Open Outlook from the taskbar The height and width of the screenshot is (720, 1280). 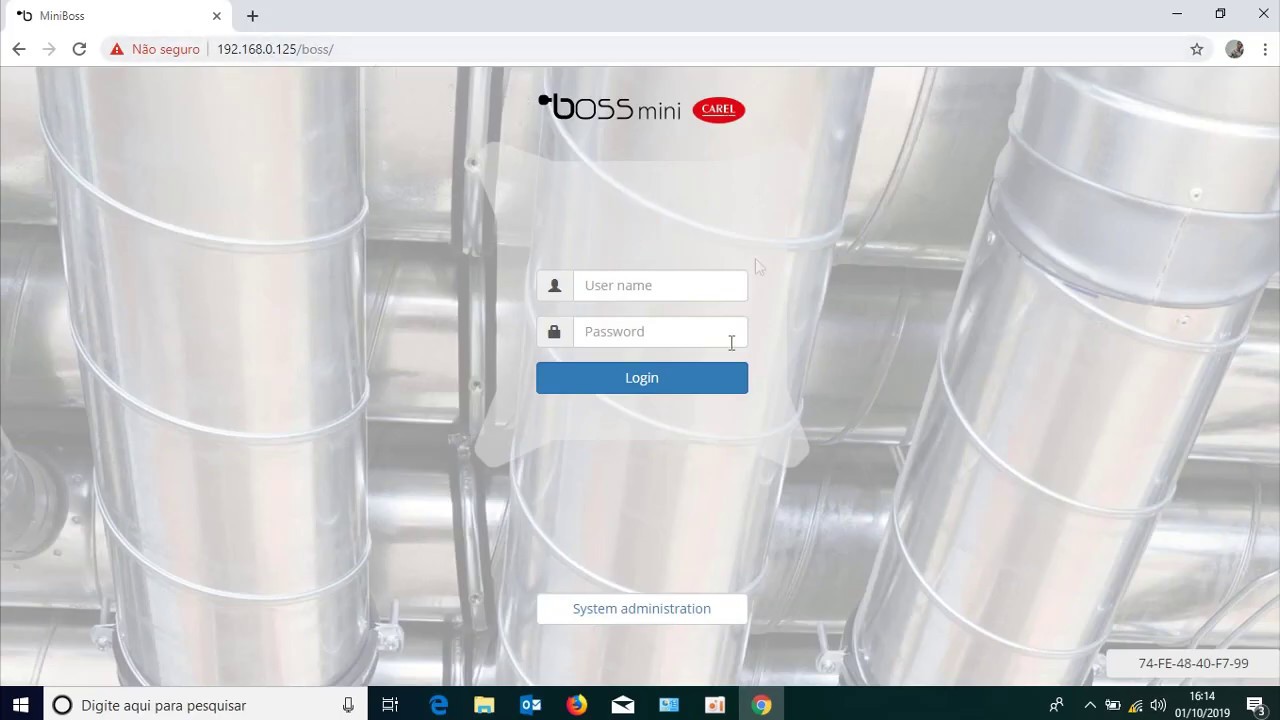pos(531,705)
